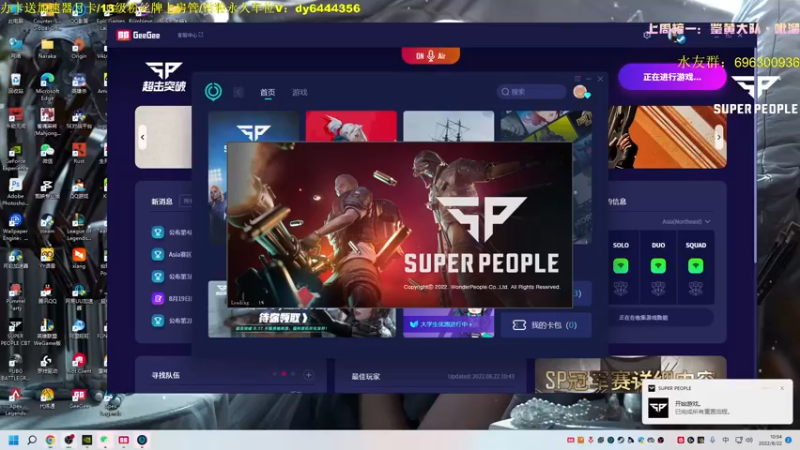This screenshot has width=800, height=450.
Task: Click the ON Air microphone button
Action: tap(431, 56)
